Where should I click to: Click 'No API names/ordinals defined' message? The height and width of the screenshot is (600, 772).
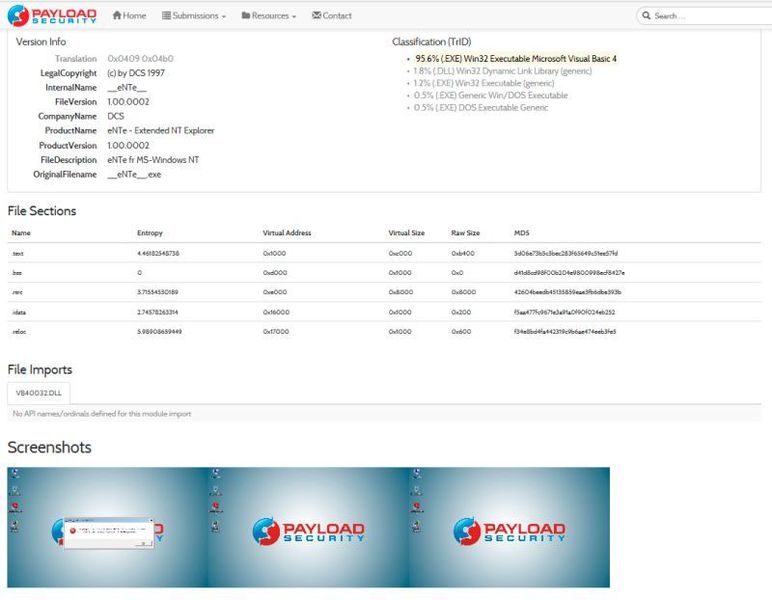coord(102,414)
